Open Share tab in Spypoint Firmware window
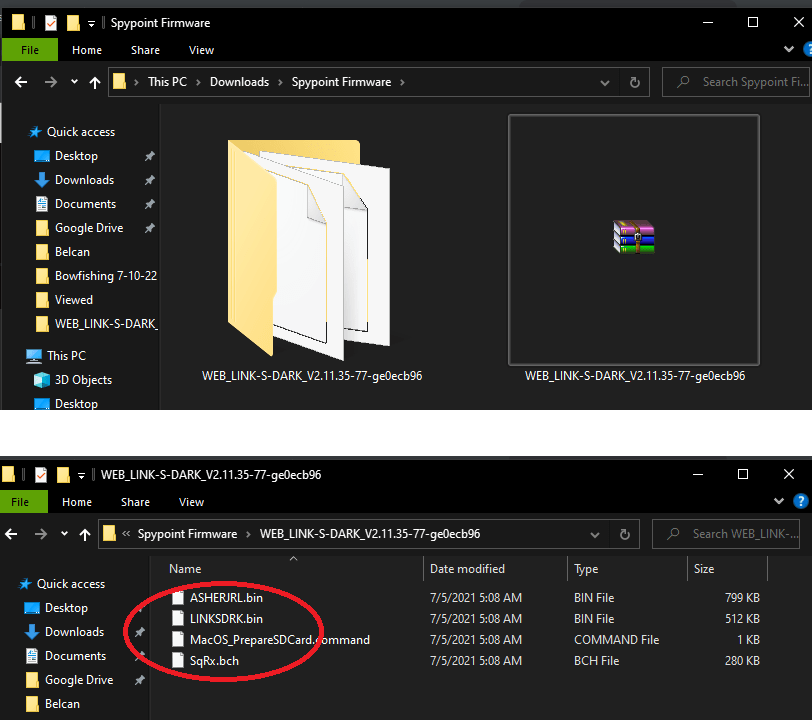 (146, 50)
